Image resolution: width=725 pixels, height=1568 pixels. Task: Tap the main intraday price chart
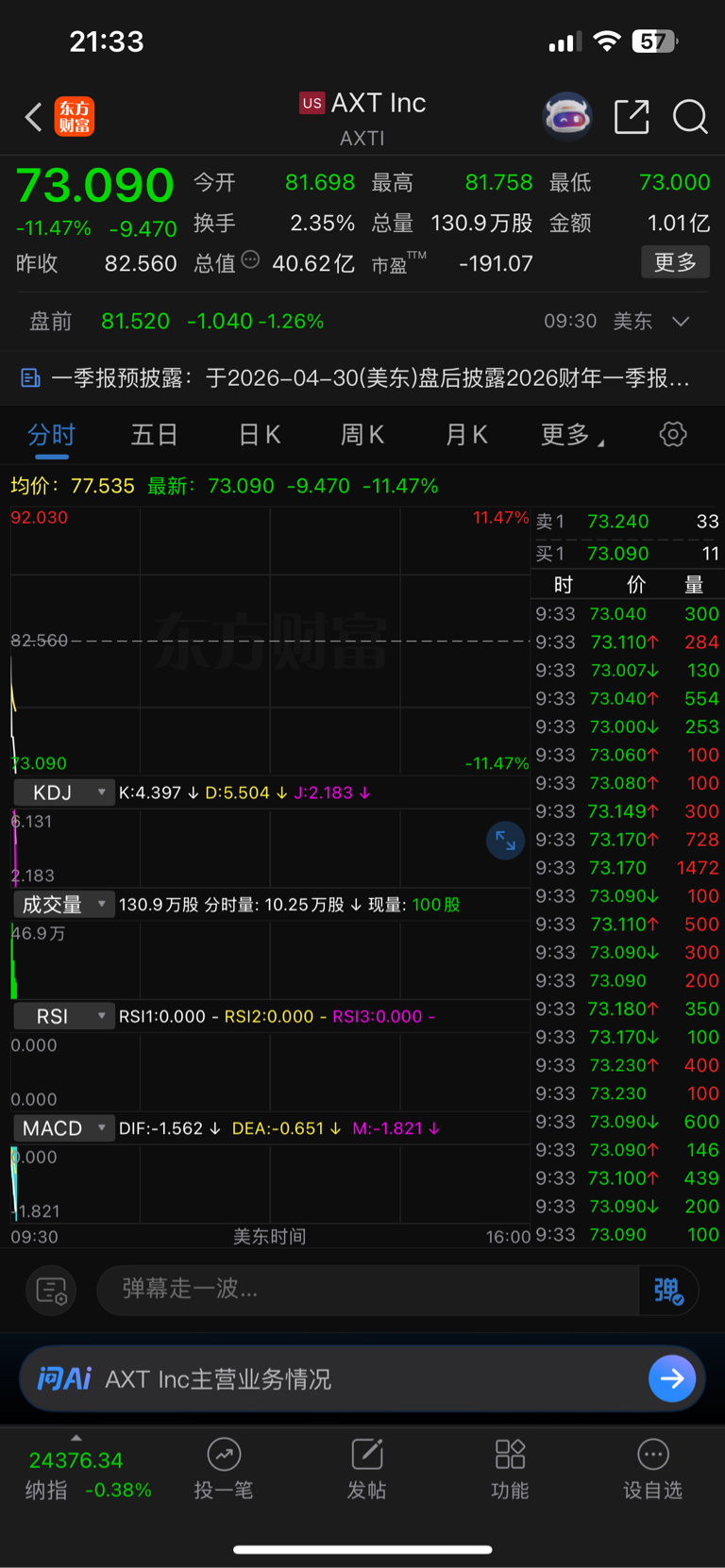pos(270,641)
